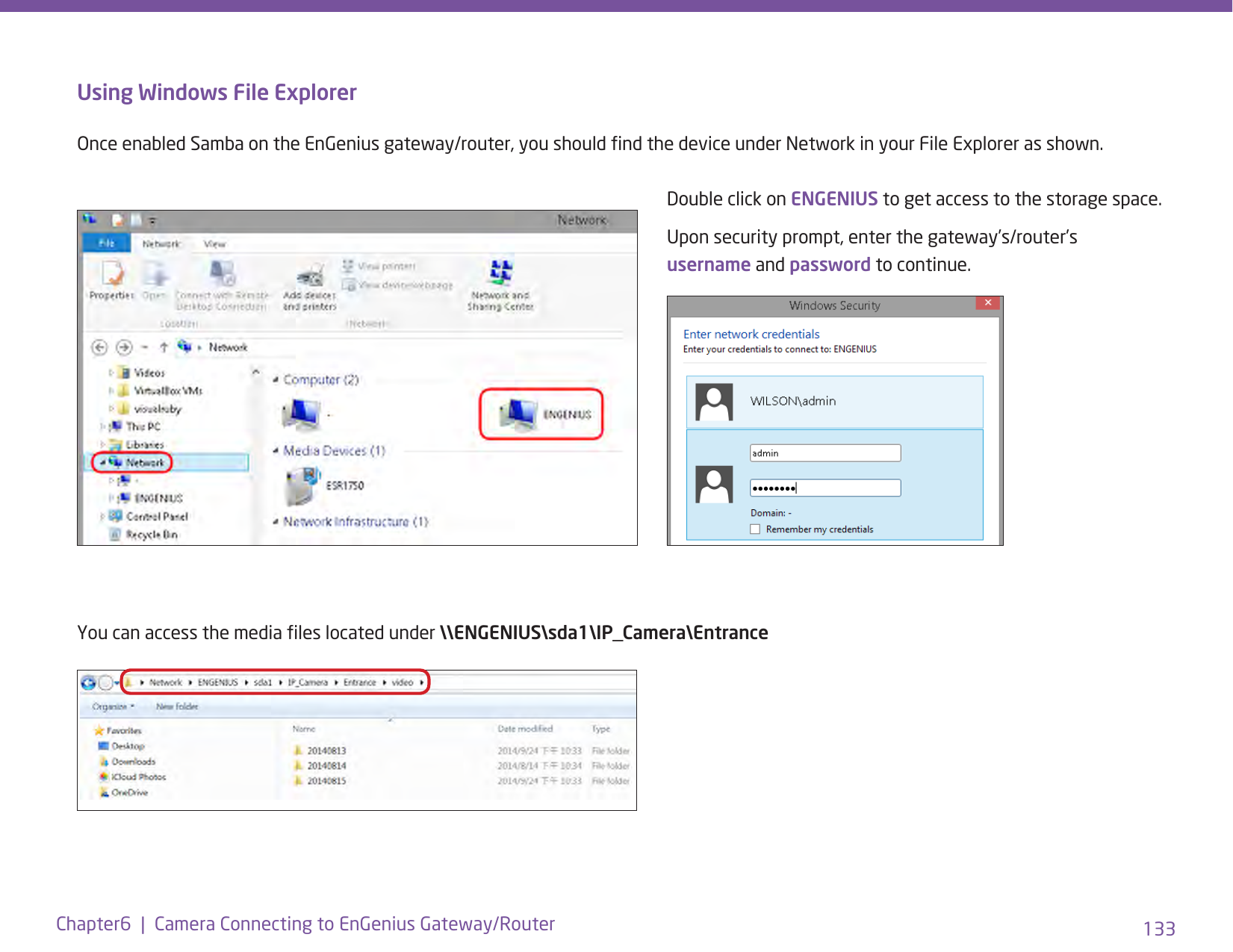The height and width of the screenshot is (952, 1233).
Task: Expand the This PC tree node
Action: [x=102, y=426]
